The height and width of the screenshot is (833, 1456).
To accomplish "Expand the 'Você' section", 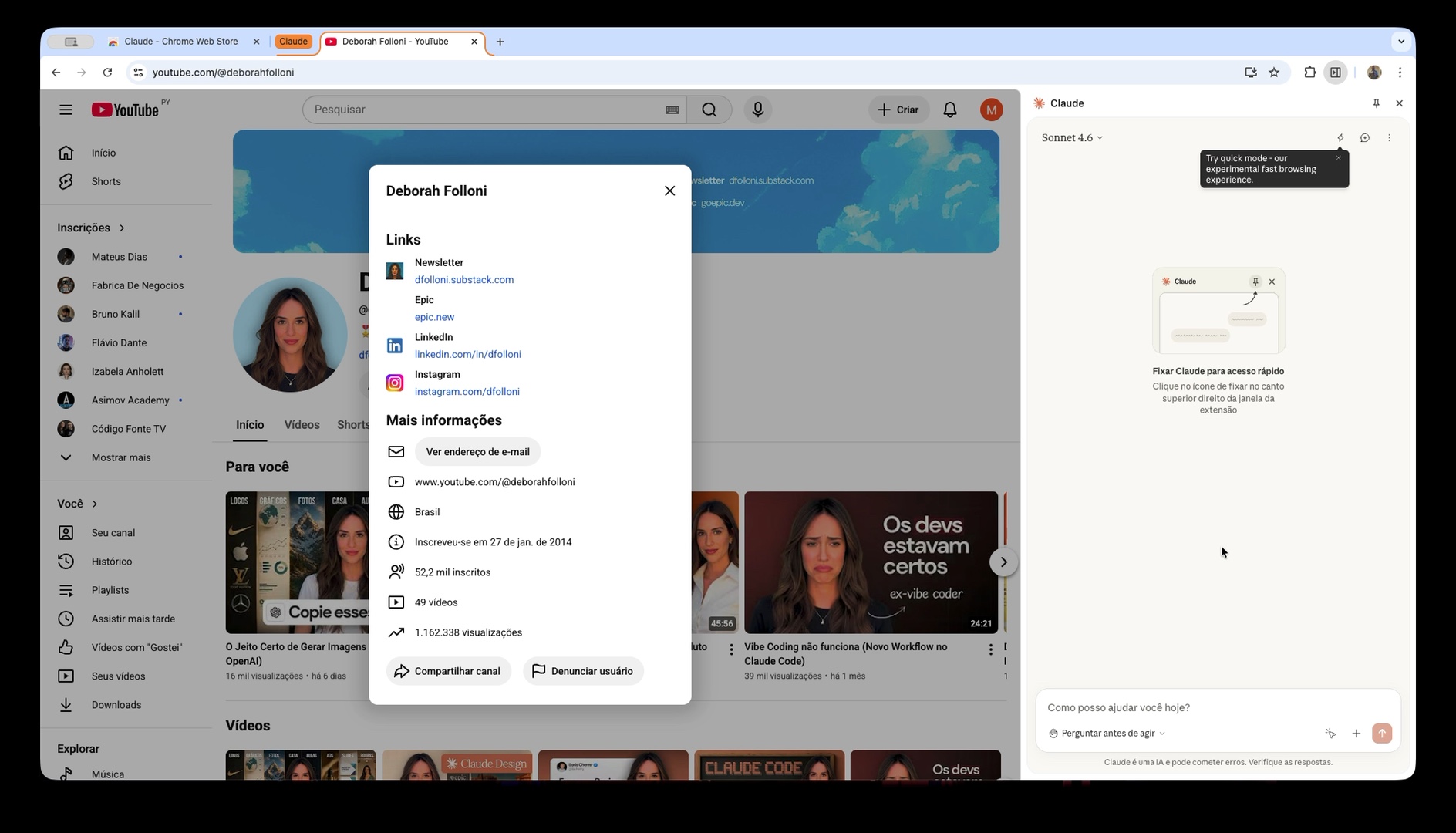I will click(x=77, y=504).
